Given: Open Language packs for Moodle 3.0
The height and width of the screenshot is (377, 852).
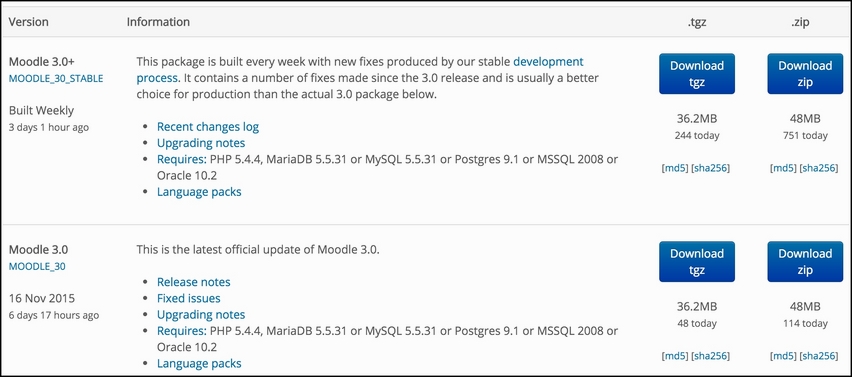Looking at the screenshot, I should pyautogui.click(x=199, y=363).
